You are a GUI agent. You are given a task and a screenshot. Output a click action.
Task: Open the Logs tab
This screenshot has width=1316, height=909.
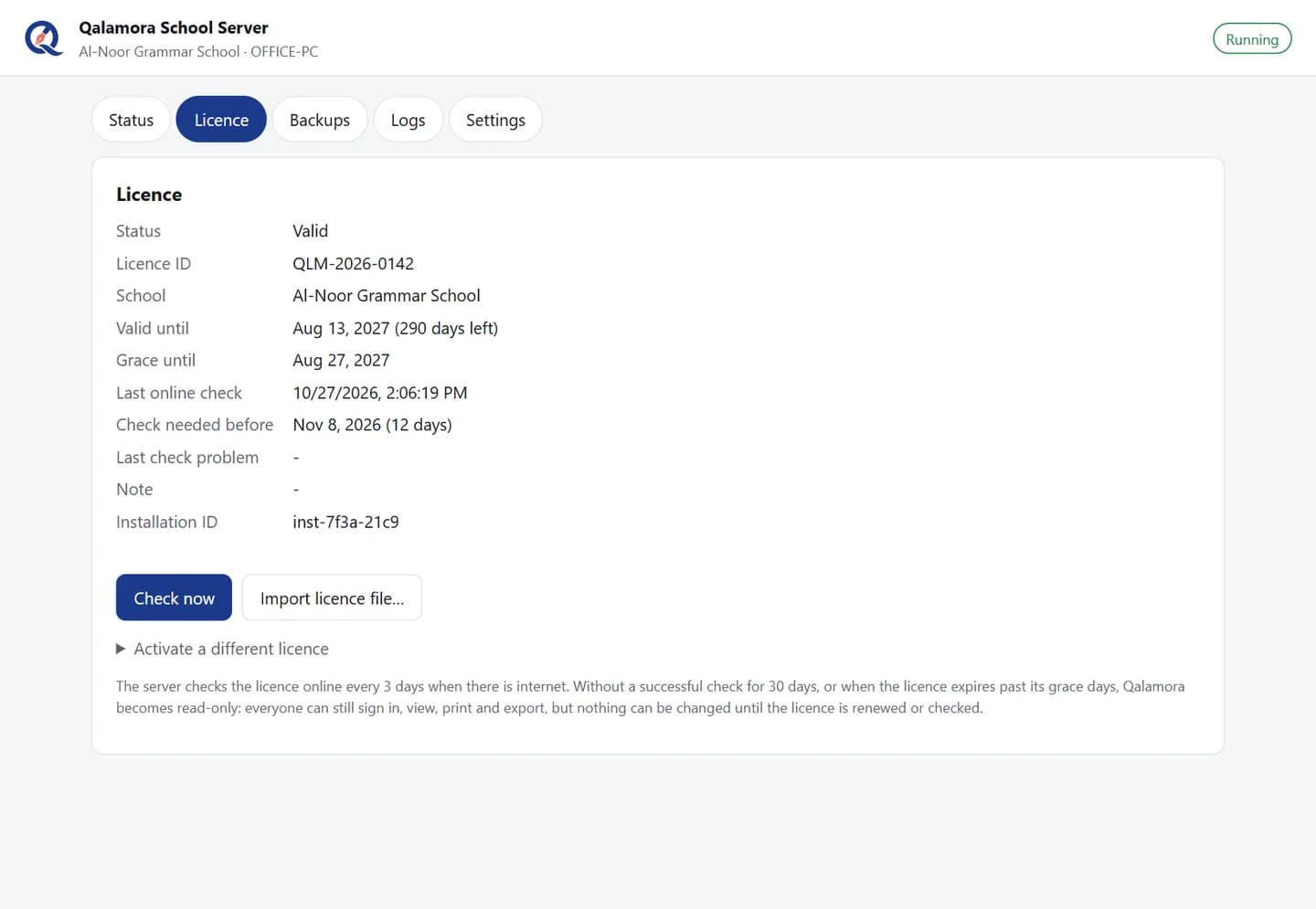pyautogui.click(x=408, y=120)
